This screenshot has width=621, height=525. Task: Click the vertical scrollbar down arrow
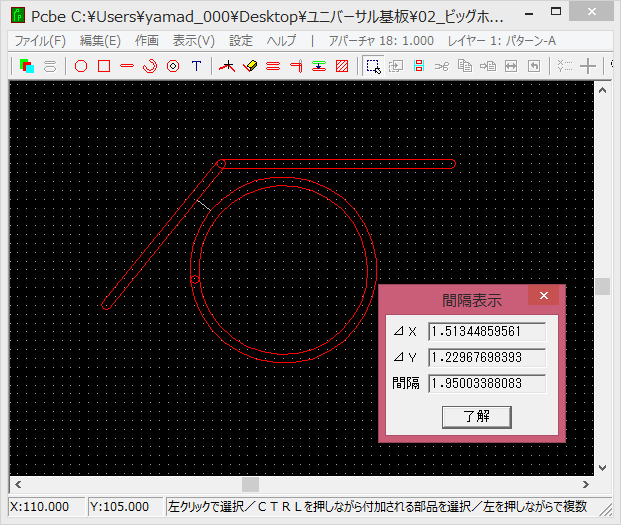[602, 466]
